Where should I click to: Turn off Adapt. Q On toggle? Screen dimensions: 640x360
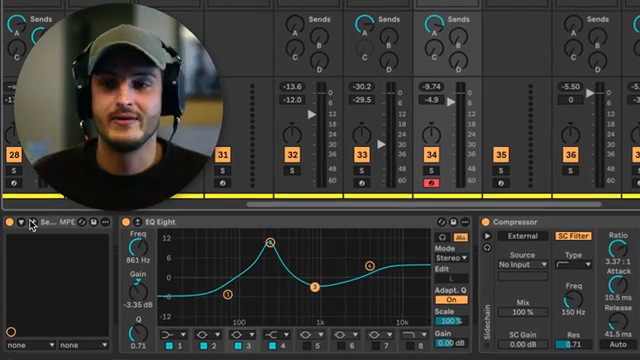(451, 300)
